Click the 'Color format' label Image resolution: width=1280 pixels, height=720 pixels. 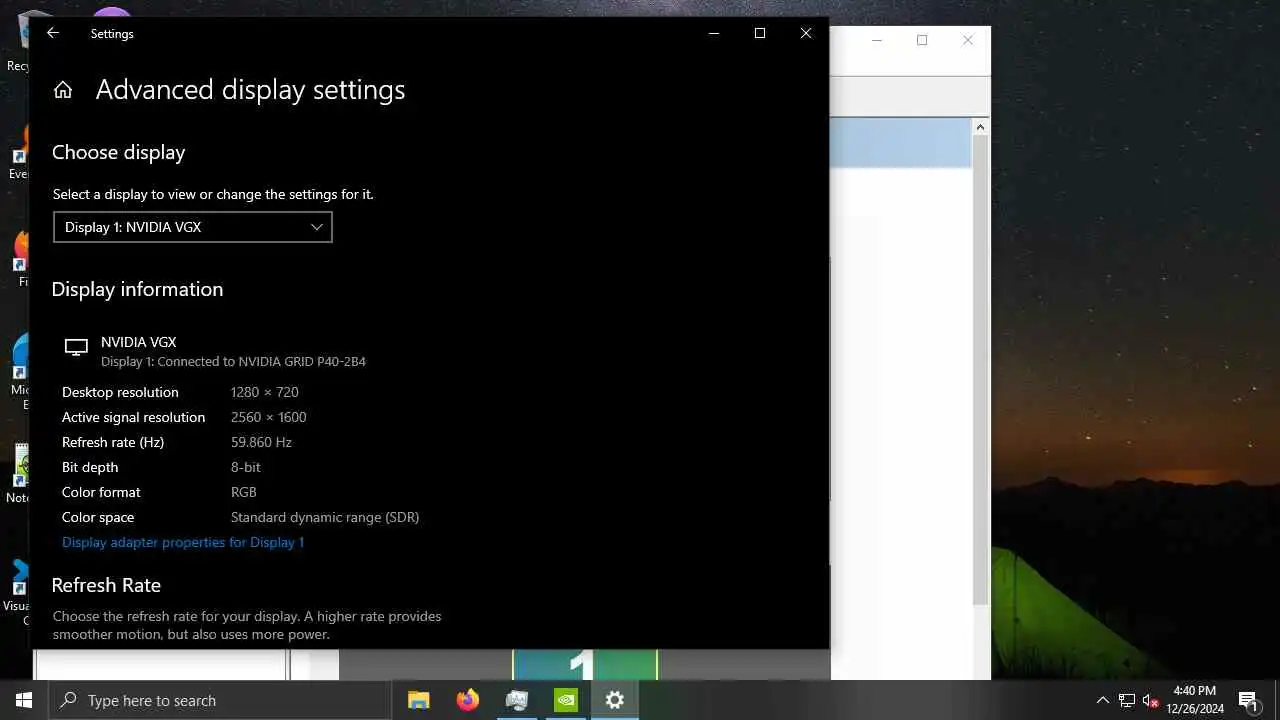(x=101, y=492)
